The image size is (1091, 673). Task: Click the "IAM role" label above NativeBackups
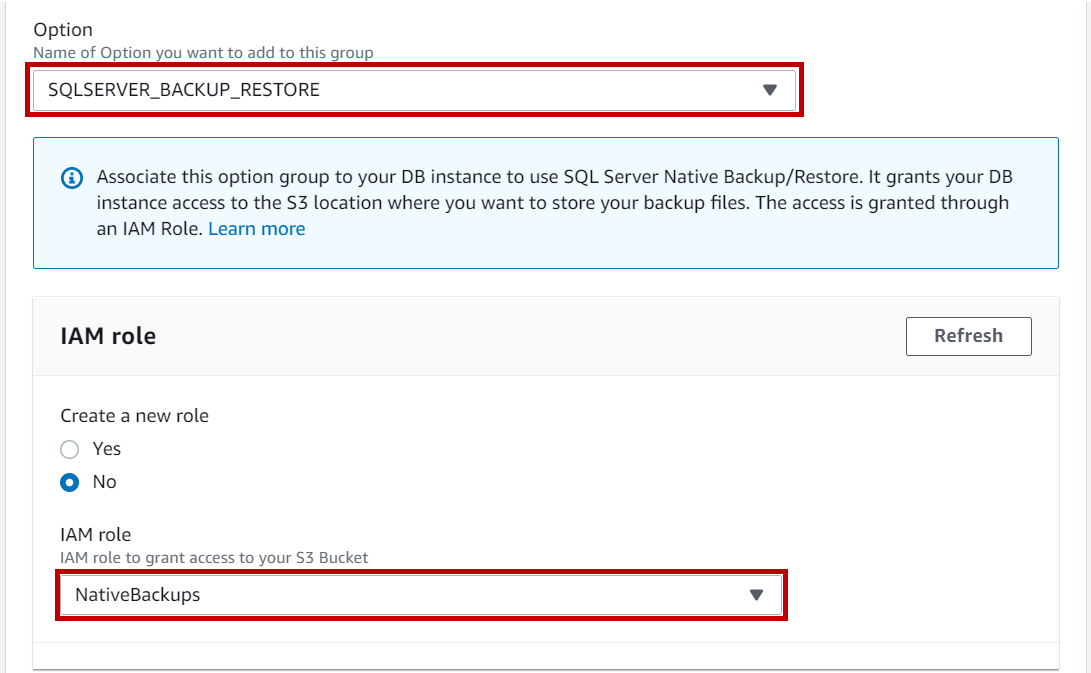(96, 535)
